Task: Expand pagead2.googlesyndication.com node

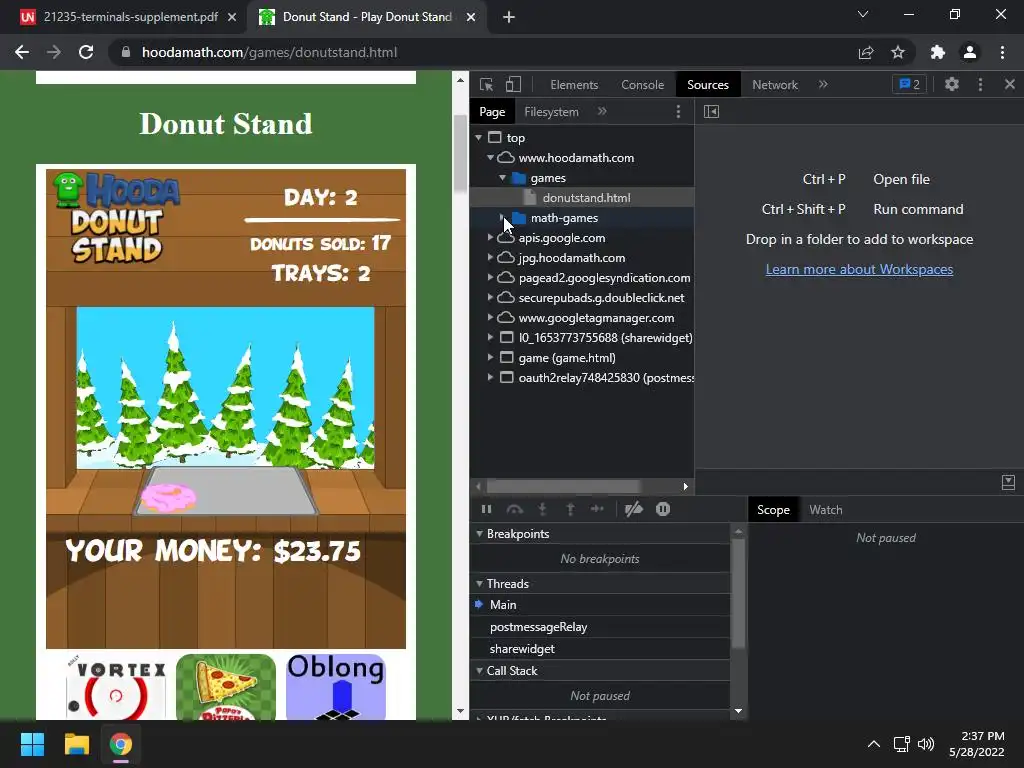Action: point(490,278)
